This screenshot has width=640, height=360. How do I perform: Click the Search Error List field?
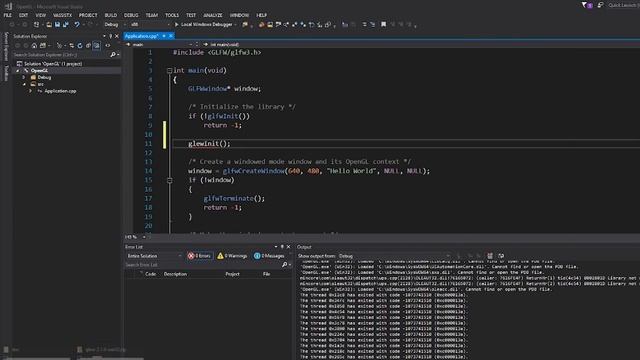202,265
